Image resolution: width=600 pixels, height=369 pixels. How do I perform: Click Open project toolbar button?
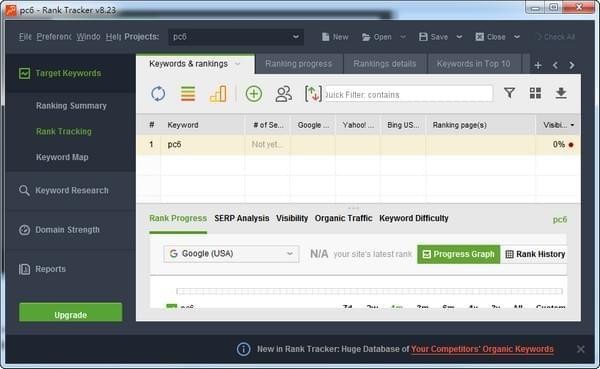pyautogui.click(x=377, y=37)
